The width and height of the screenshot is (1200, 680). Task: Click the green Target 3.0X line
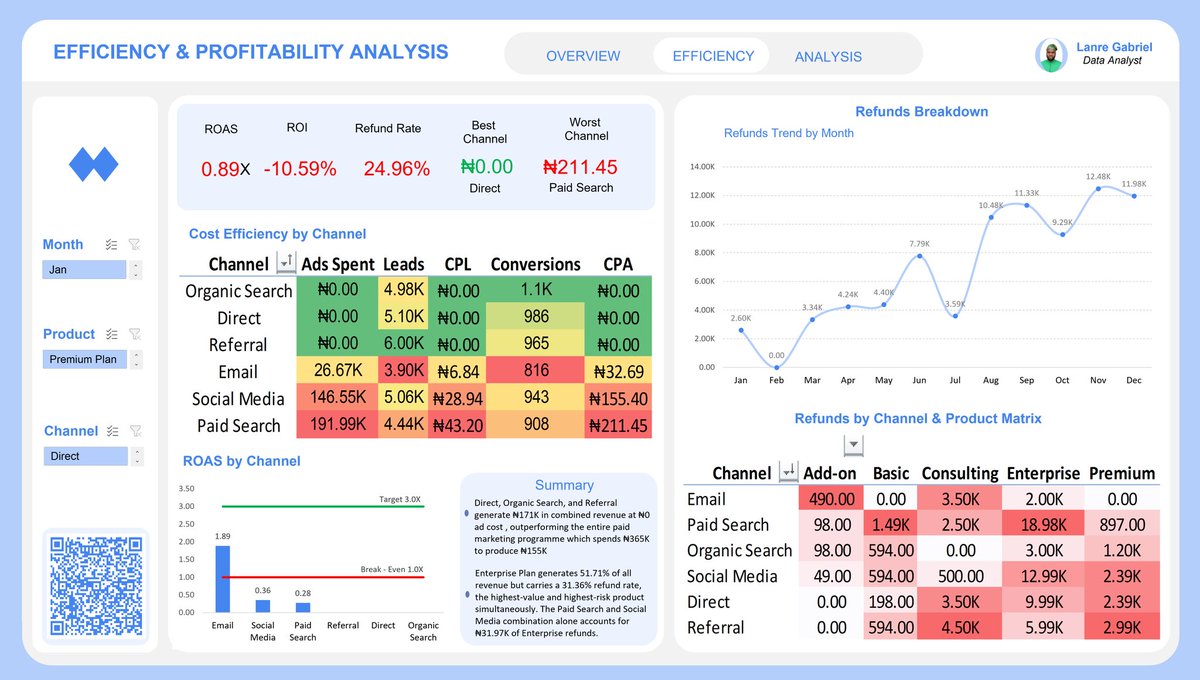pyautogui.click(x=322, y=506)
